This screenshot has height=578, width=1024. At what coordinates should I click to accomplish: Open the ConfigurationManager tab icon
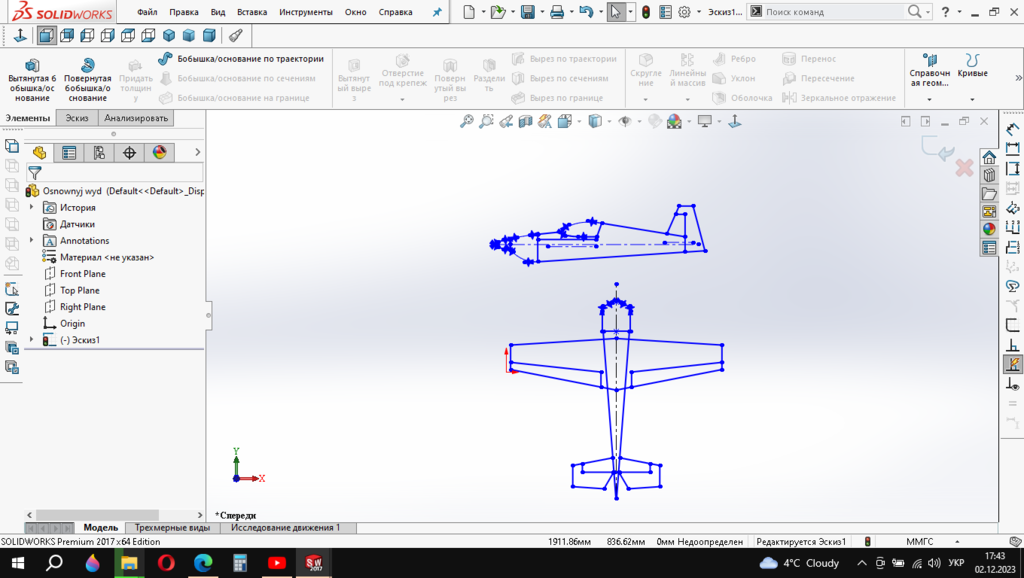point(99,153)
